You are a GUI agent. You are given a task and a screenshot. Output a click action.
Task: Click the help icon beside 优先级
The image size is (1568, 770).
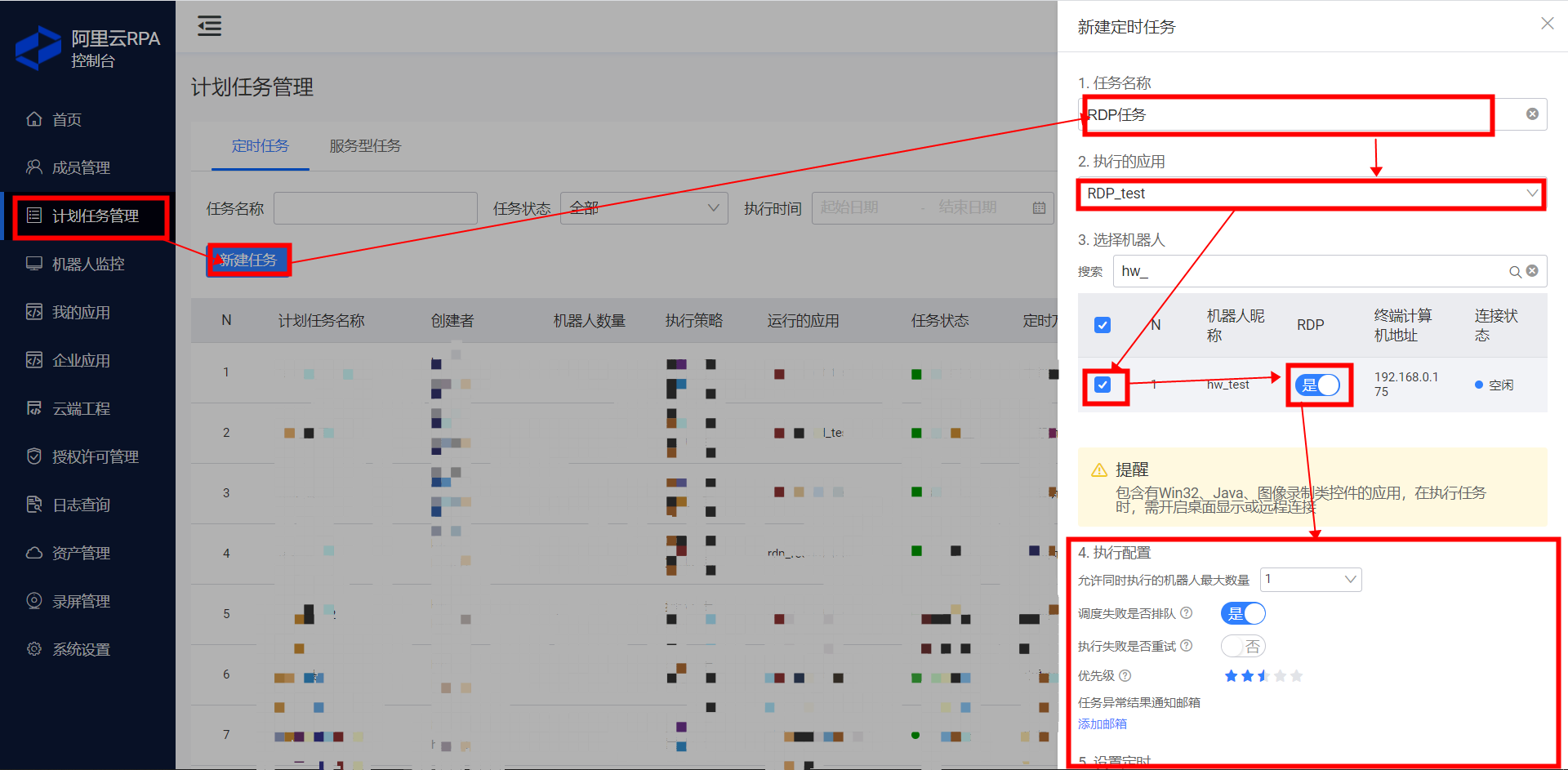[1125, 675]
